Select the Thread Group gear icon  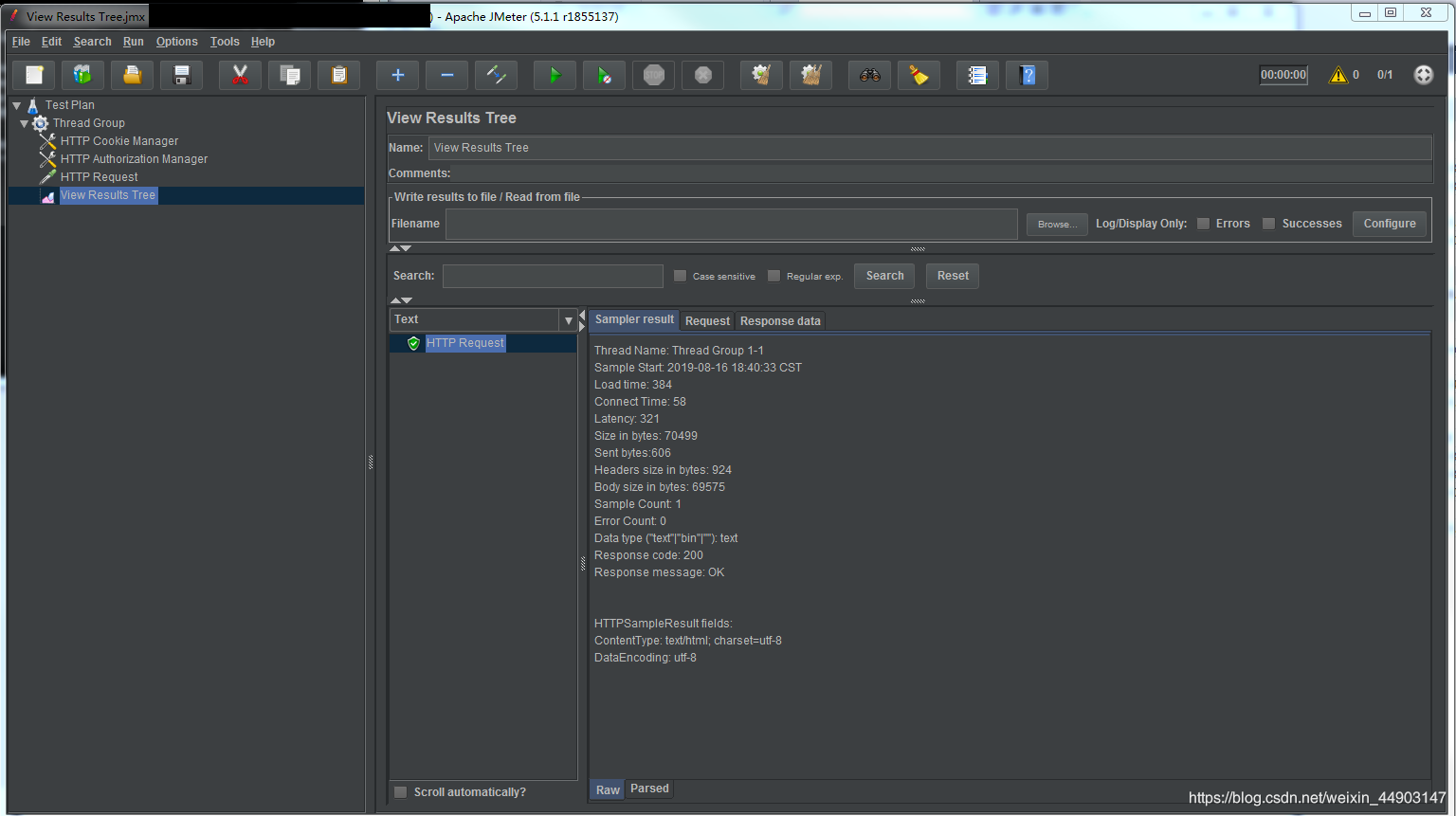[x=40, y=123]
